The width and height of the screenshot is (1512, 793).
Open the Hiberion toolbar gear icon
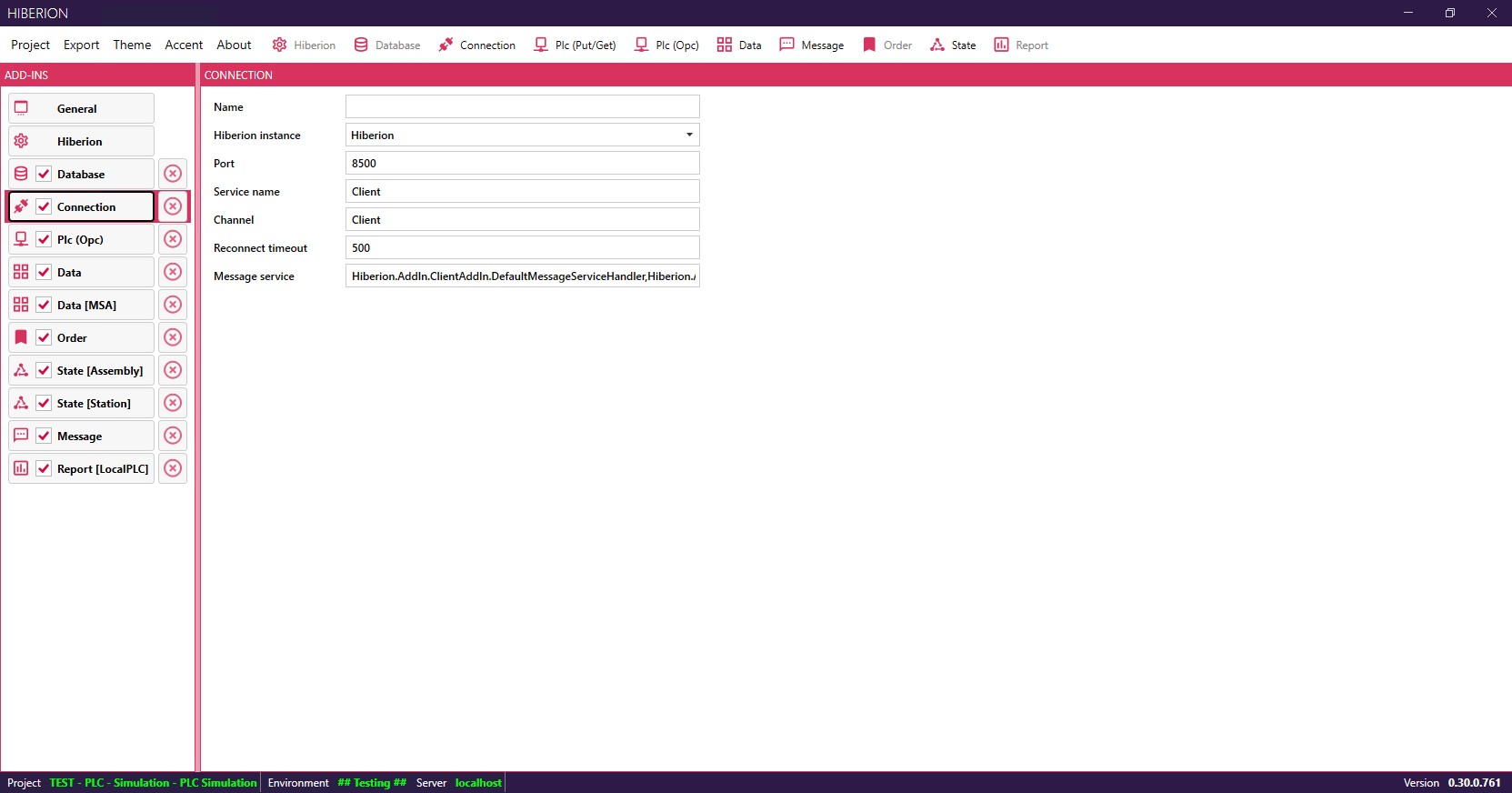(x=280, y=45)
